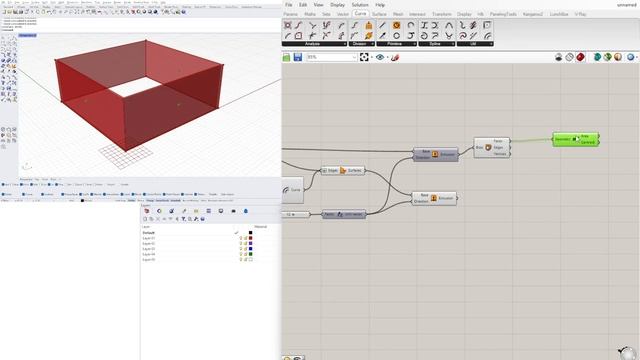The image size is (640, 360).
Task: Click the filter icon in Layers toolbar
Action: tap(183, 219)
